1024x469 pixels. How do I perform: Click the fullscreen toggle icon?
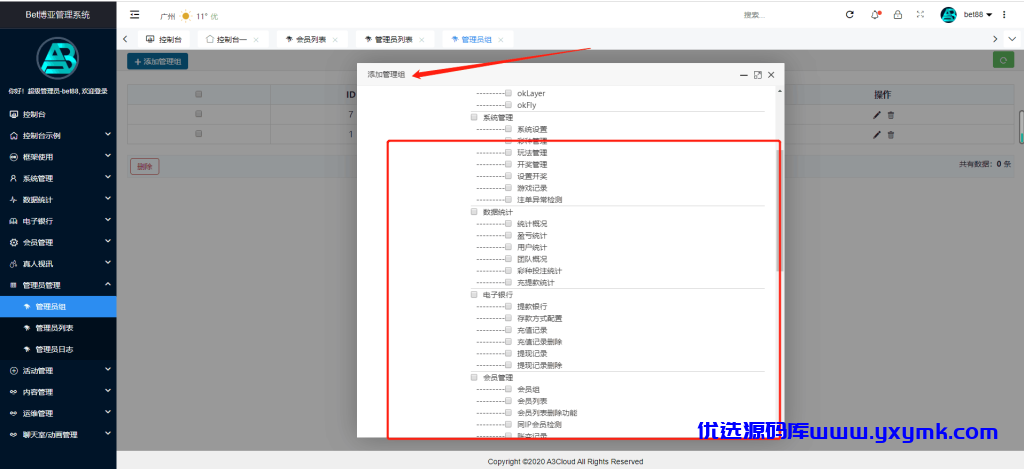point(921,14)
